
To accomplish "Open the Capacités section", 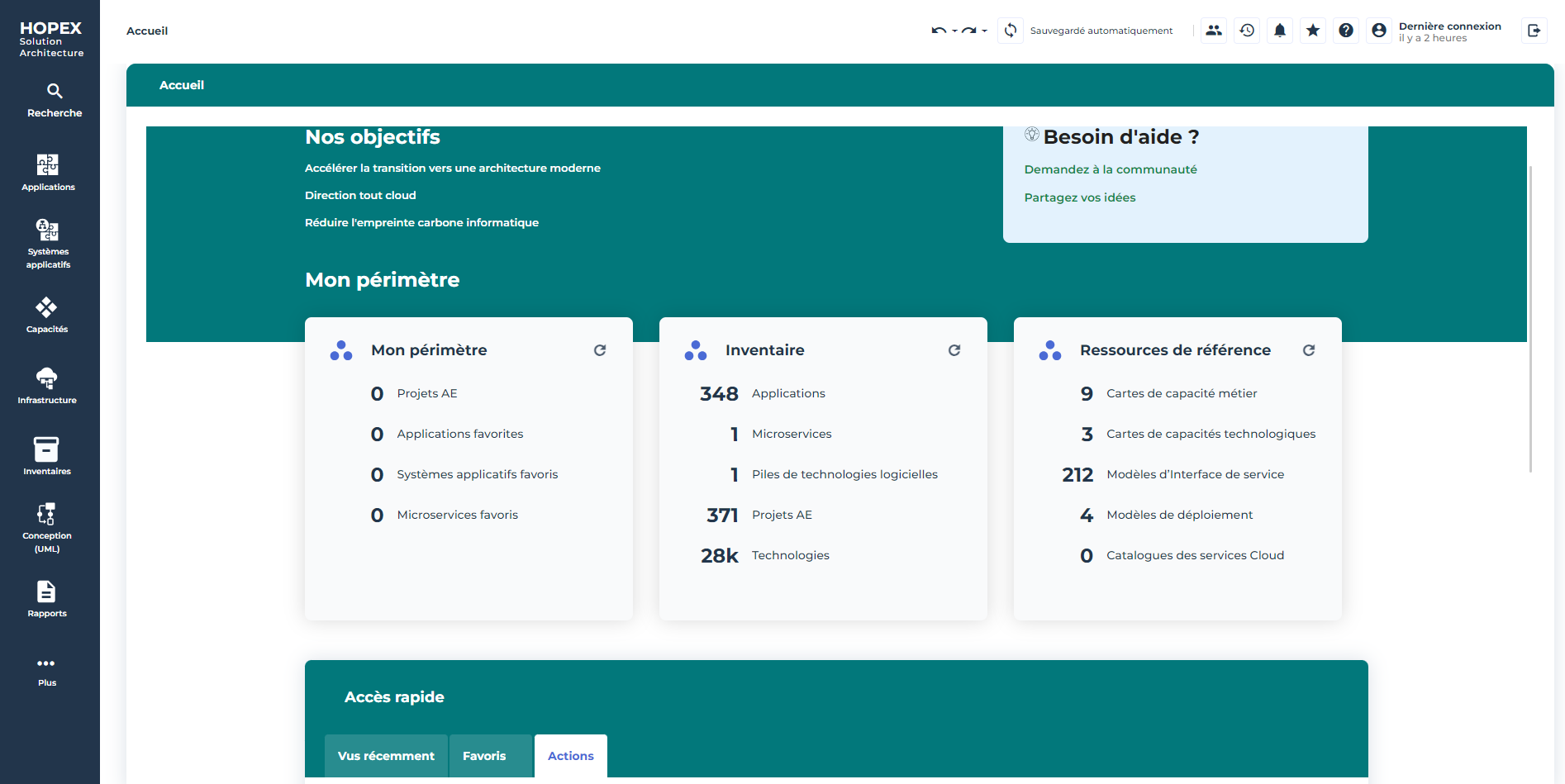I will point(47,315).
